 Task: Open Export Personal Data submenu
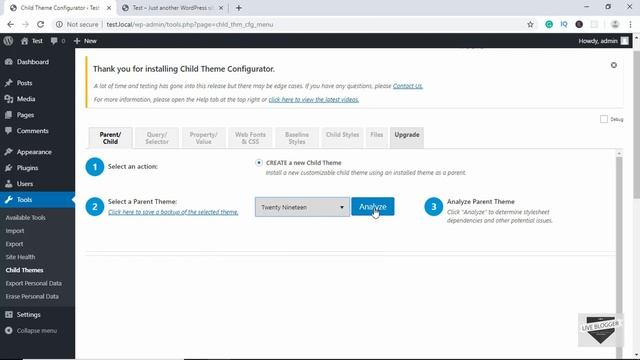tap(33, 283)
